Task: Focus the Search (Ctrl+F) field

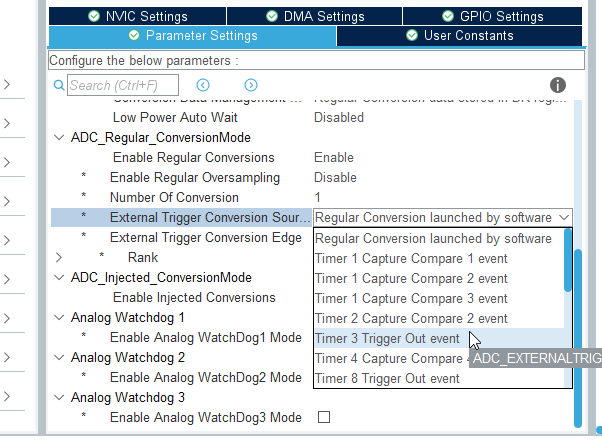Action: (x=123, y=85)
